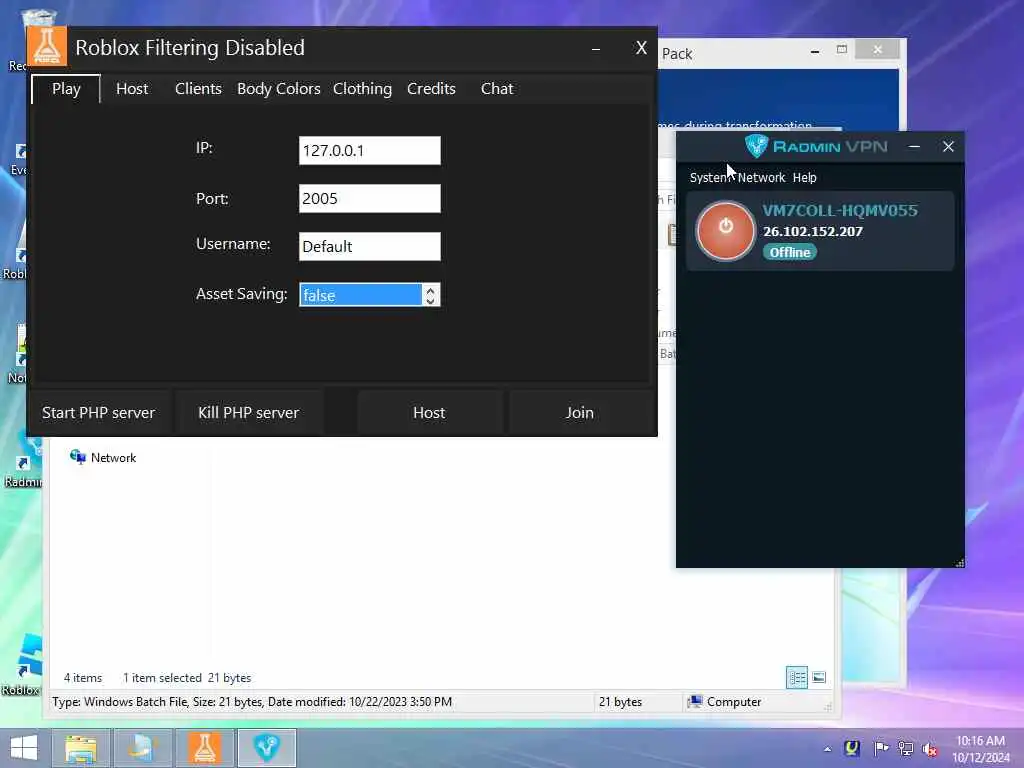Click the Offline status badge
The image size is (1024, 768).
click(790, 252)
